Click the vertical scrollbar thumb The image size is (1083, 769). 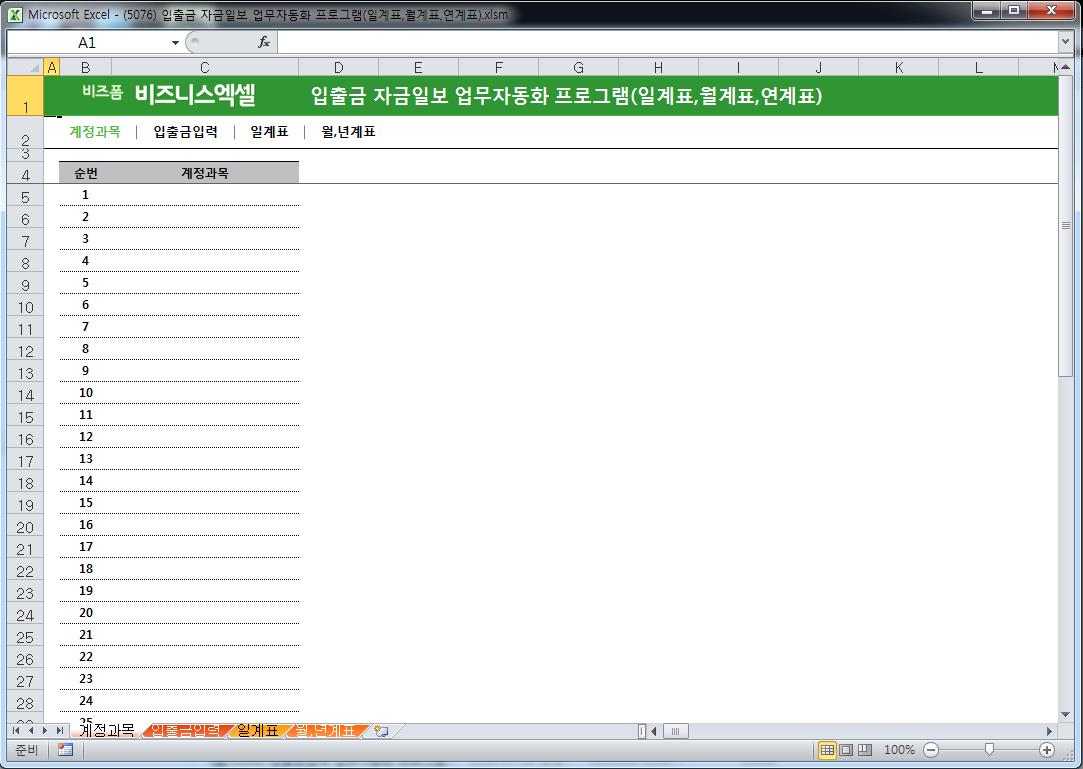(1065, 225)
